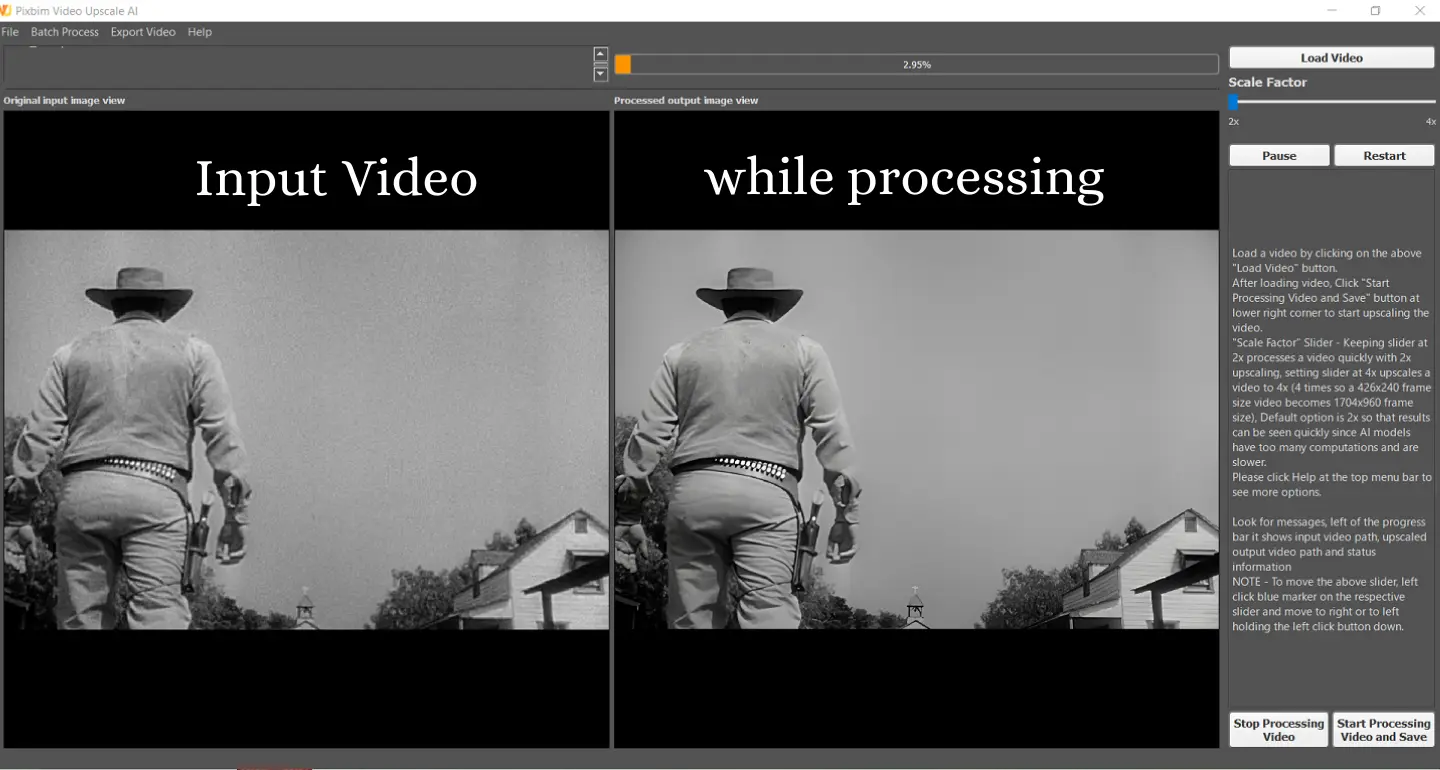Viewport: 1440px width, 770px height.
Task: Click Start Processing Video and Save
Action: tap(1384, 729)
